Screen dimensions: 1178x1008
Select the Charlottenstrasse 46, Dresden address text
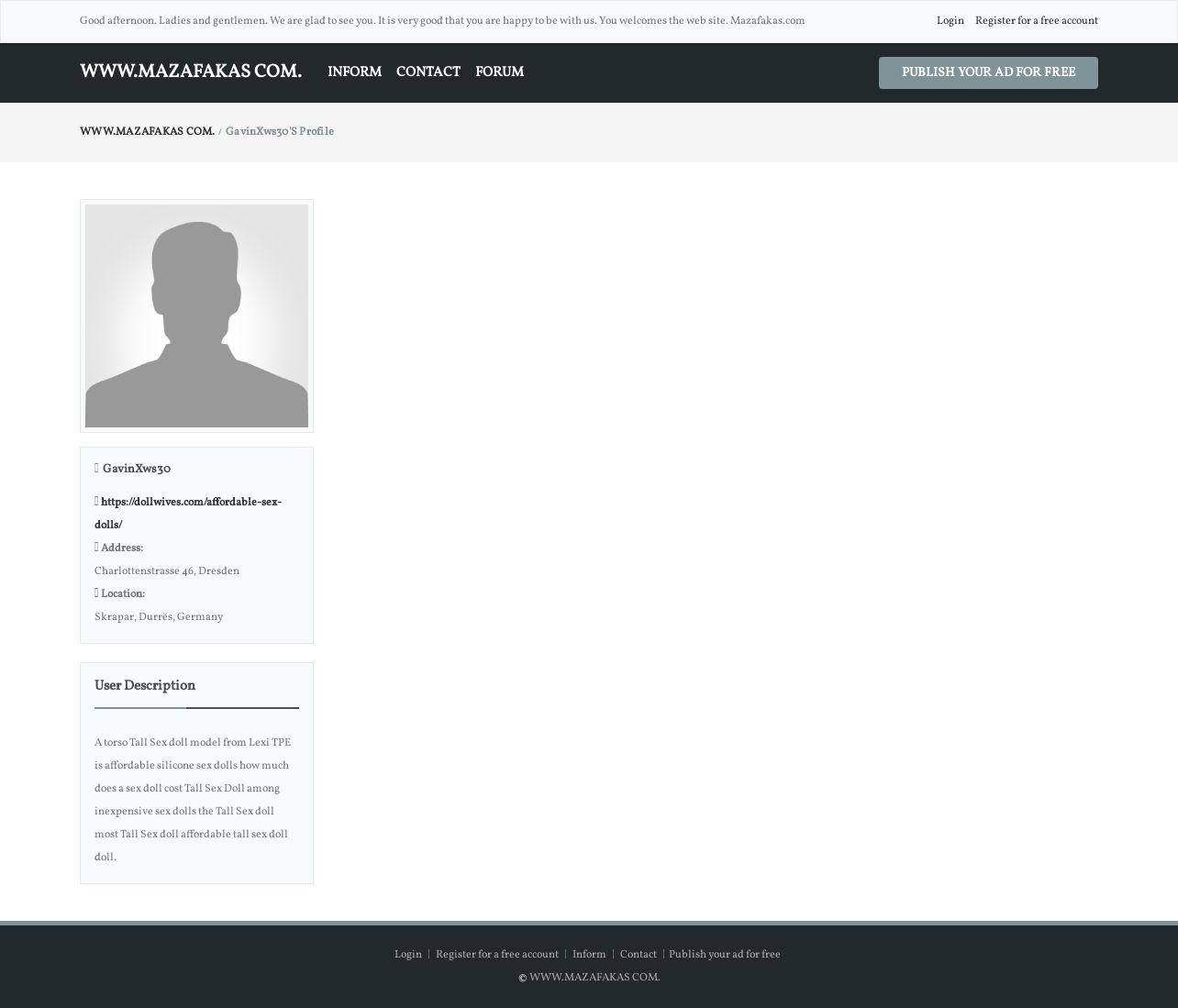(x=167, y=571)
